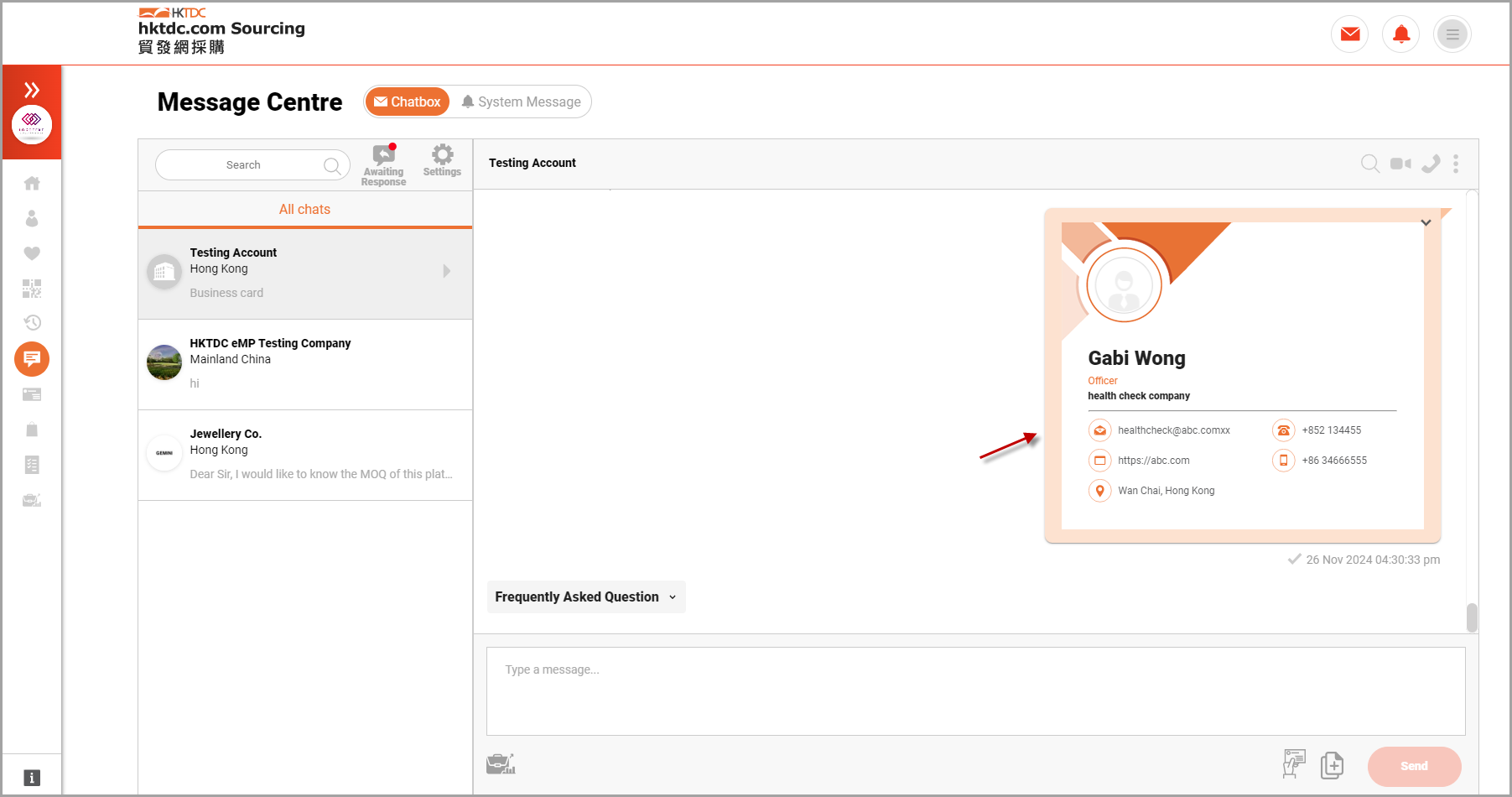The width and height of the screenshot is (1512, 797).
Task: Start a video call with Testing Account
Action: pos(1400,164)
